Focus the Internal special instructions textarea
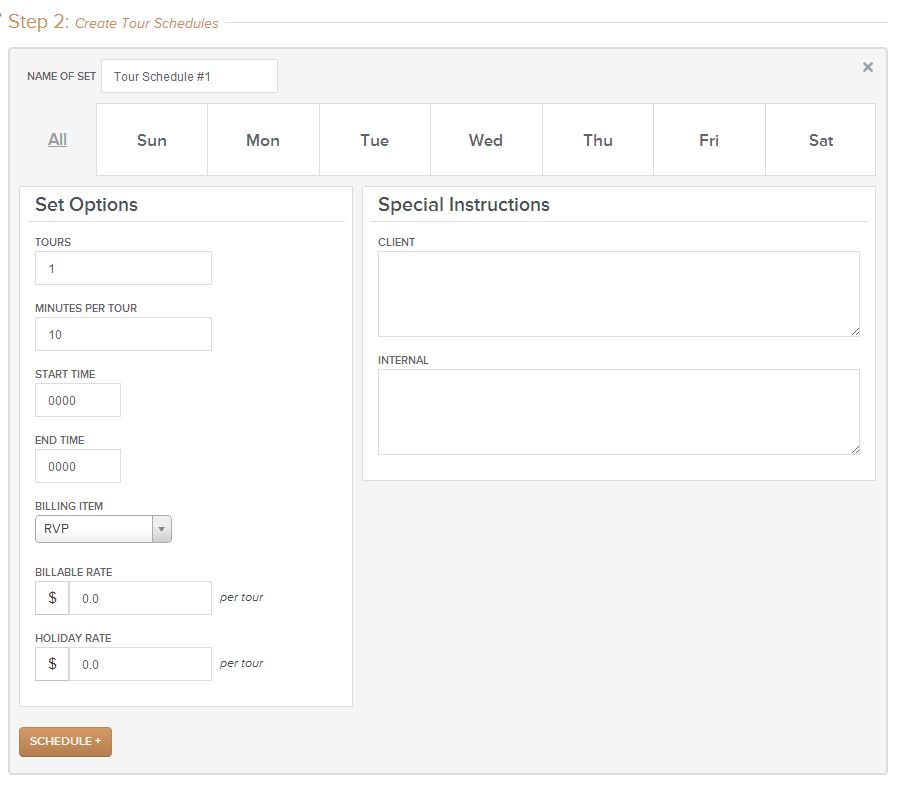The width and height of the screenshot is (900, 785). point(618,412)
